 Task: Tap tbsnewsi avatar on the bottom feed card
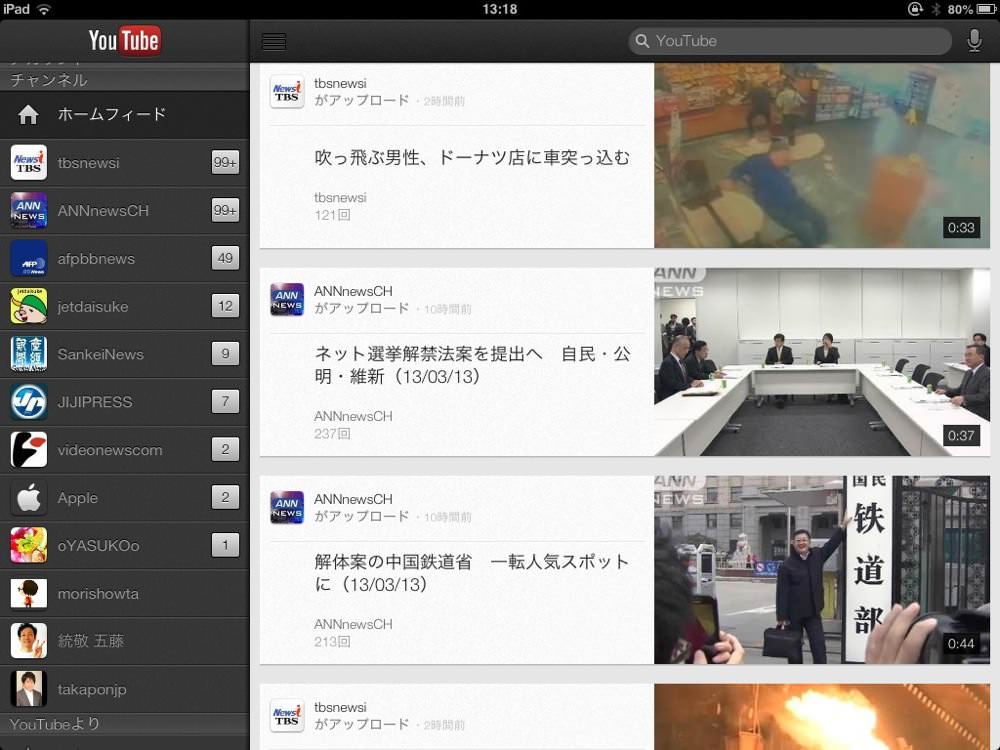pyautogui.click(x=287, y=716)
